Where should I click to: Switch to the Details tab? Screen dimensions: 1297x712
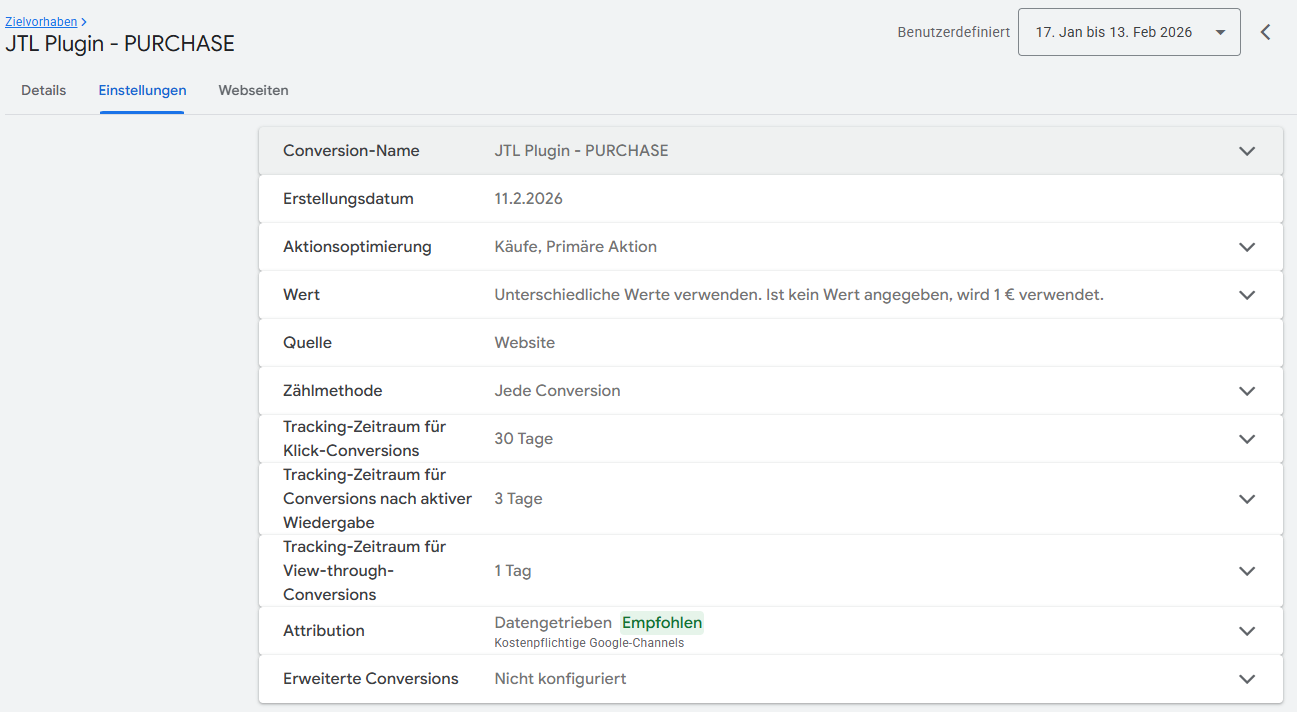tap(44, 90)
